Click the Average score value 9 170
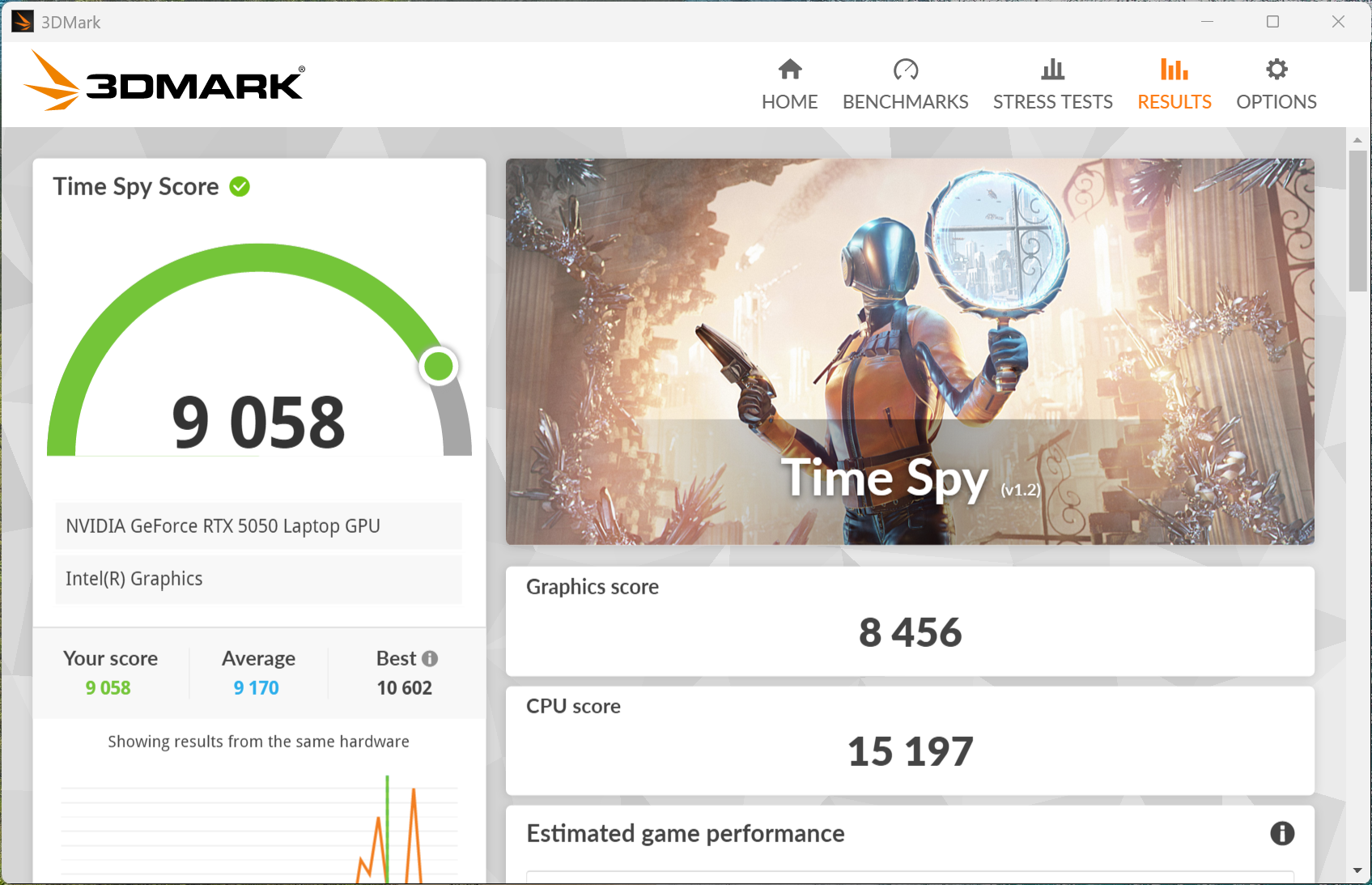The width and height of the screenshot is (1372, 885). 257,688
